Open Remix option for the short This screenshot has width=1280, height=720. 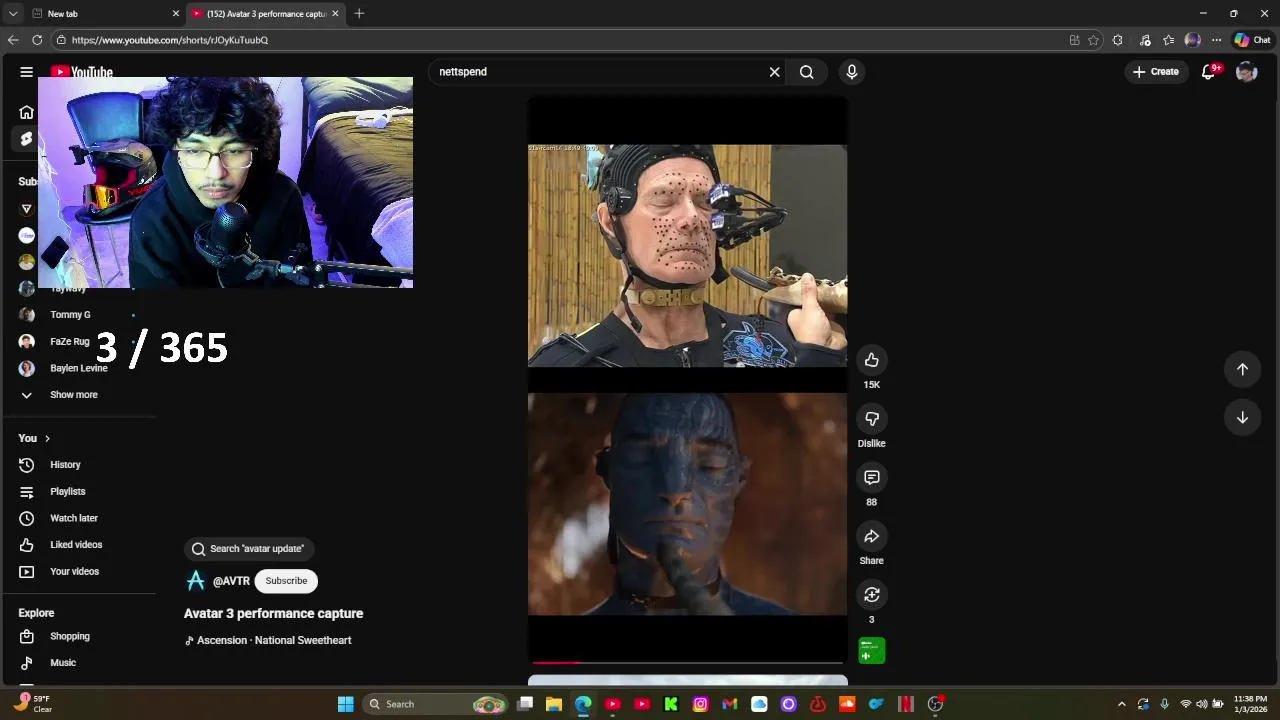(x=872, y=595)
